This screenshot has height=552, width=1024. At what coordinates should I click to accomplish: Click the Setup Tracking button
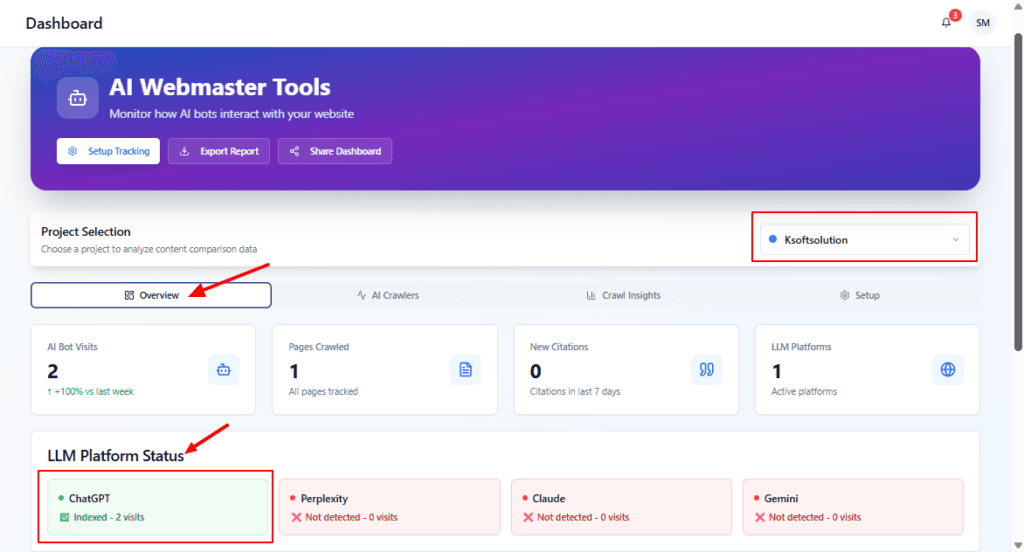(108, 151)
